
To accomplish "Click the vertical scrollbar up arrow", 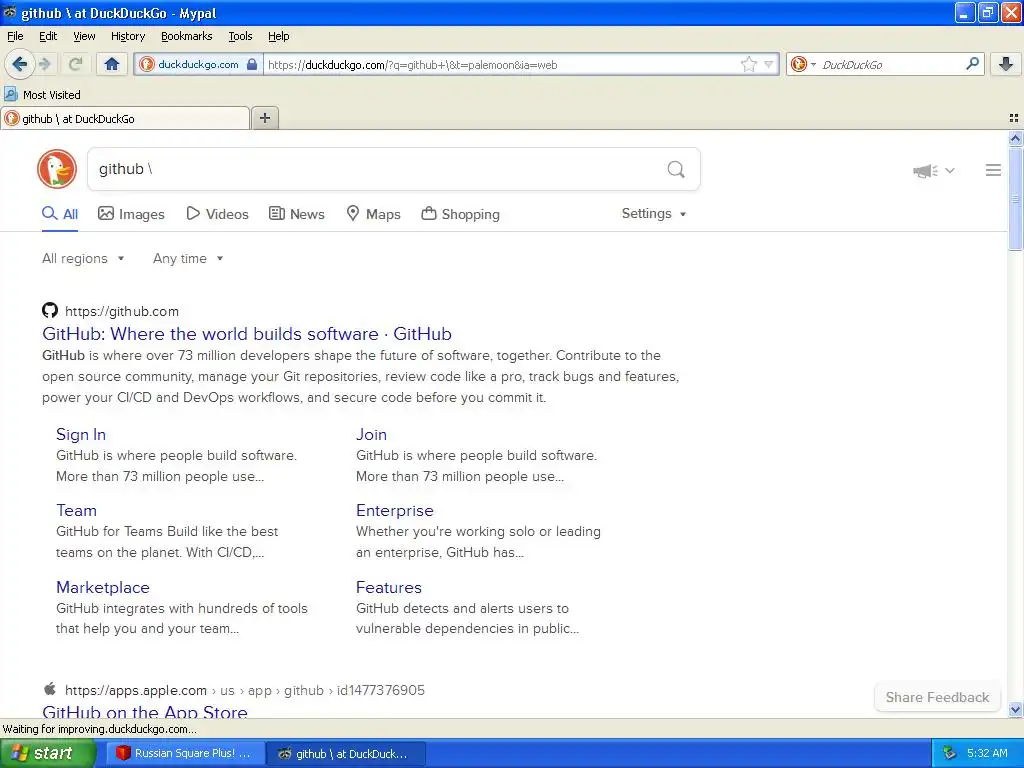I will pos(1015,138).
